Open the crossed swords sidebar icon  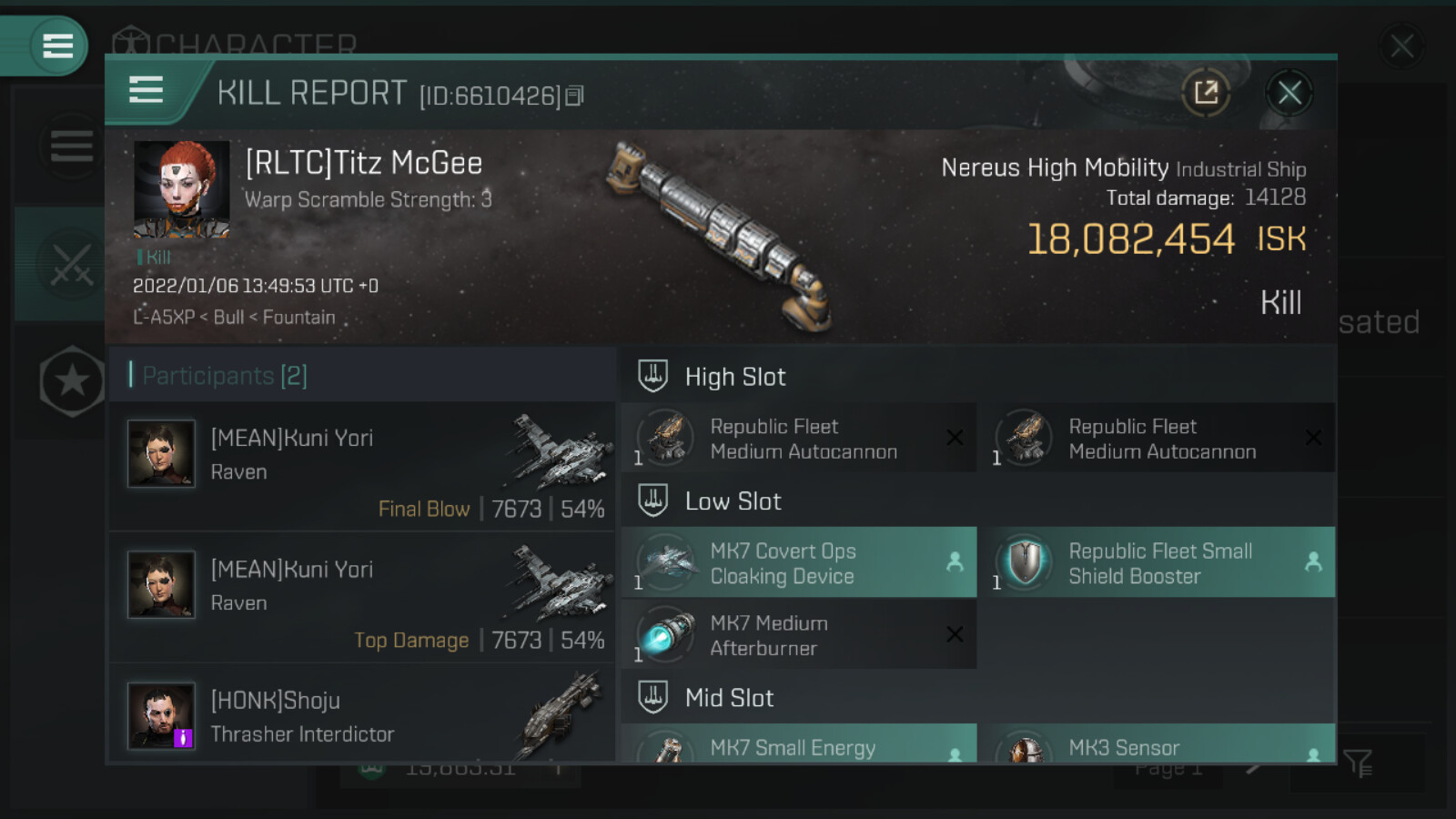point(71,264)
